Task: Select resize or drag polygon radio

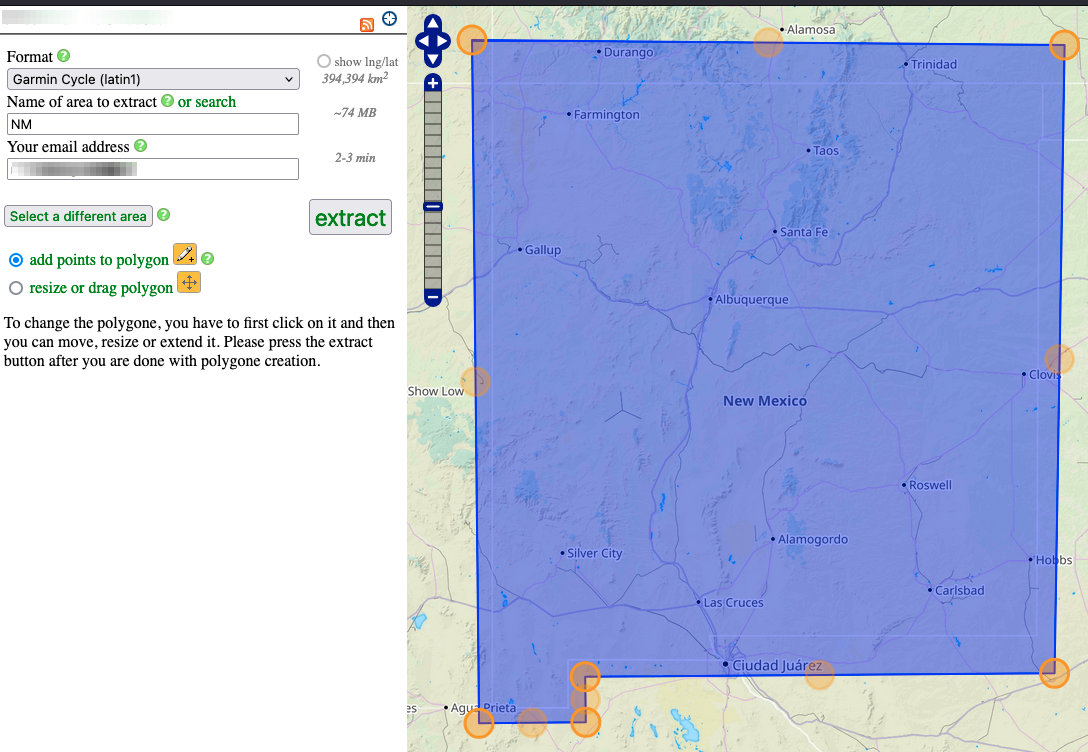Action: pos(16,288)
